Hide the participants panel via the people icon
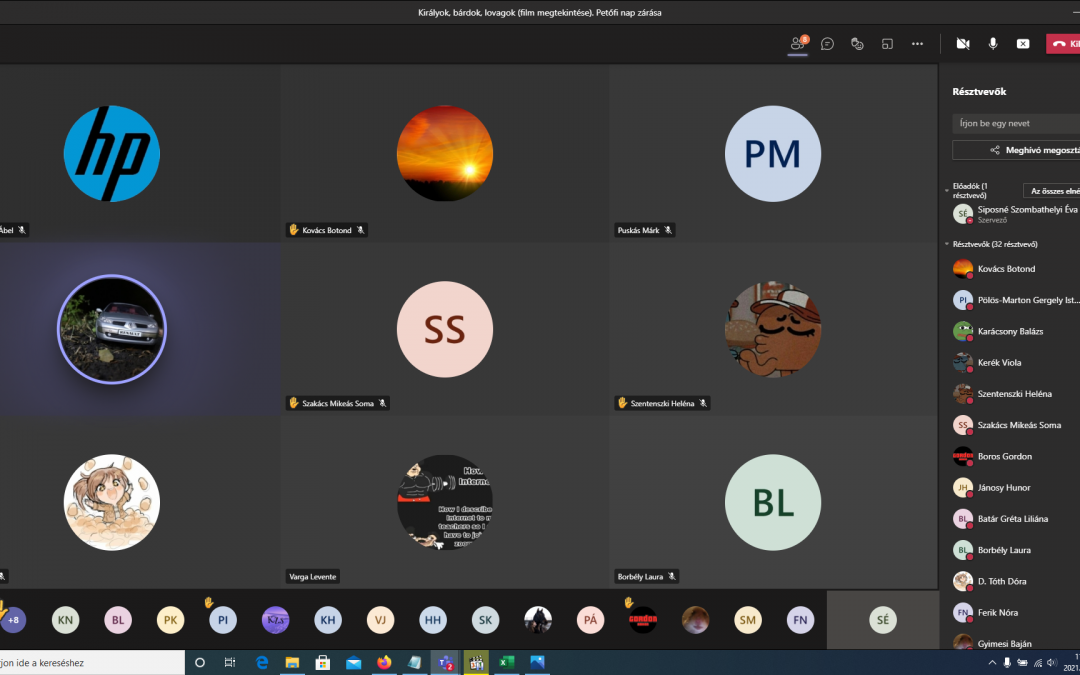Screen dimensions: 1080x675 798,43
